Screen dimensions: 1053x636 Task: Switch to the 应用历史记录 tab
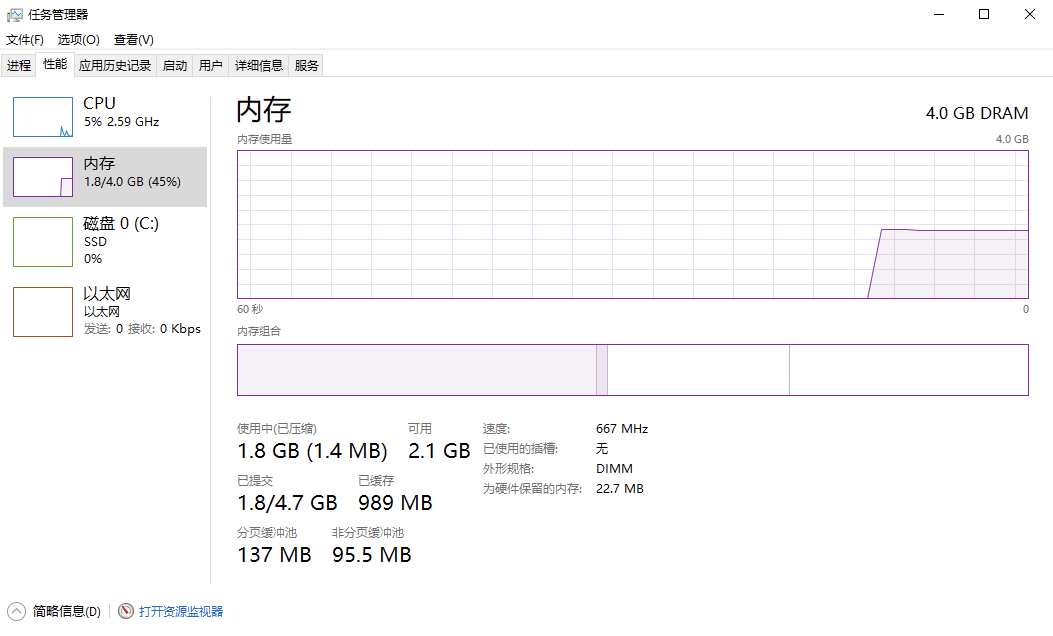click(115, 65)
